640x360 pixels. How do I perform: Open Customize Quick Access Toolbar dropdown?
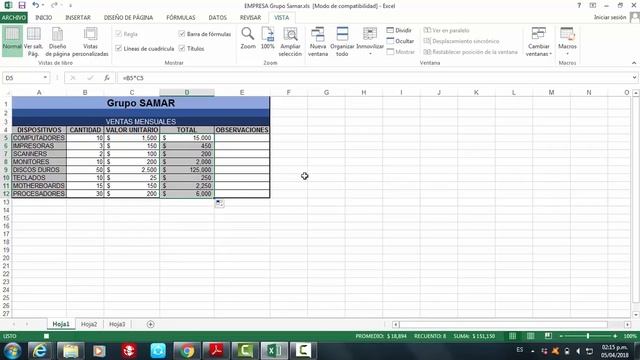pos(70,6)
